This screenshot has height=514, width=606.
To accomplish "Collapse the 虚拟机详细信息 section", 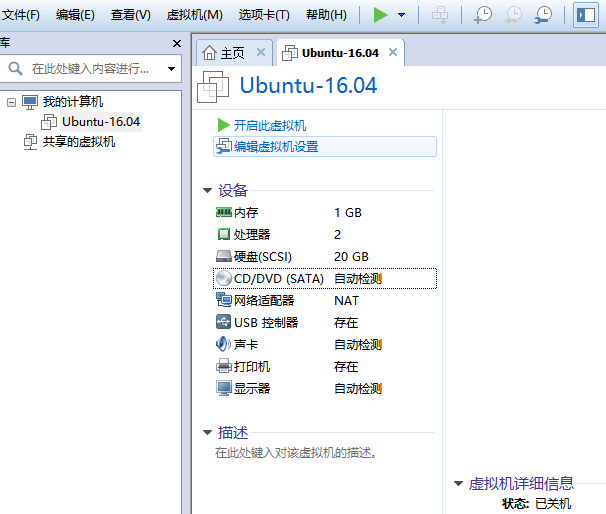I will point(458,483).
